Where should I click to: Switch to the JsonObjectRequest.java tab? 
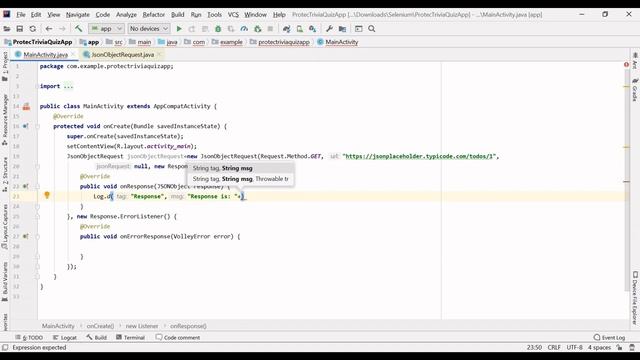coord(122,55)
